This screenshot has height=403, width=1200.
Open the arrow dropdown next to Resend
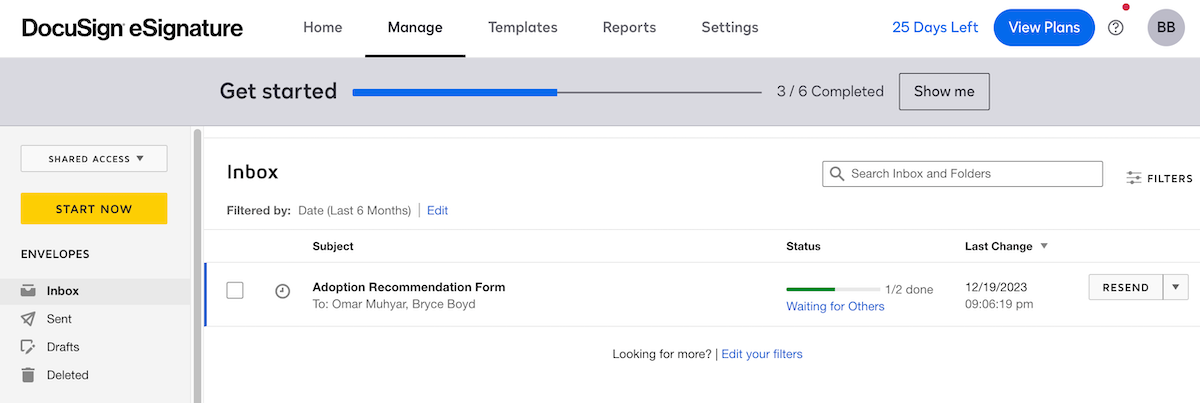(1175, 288)
